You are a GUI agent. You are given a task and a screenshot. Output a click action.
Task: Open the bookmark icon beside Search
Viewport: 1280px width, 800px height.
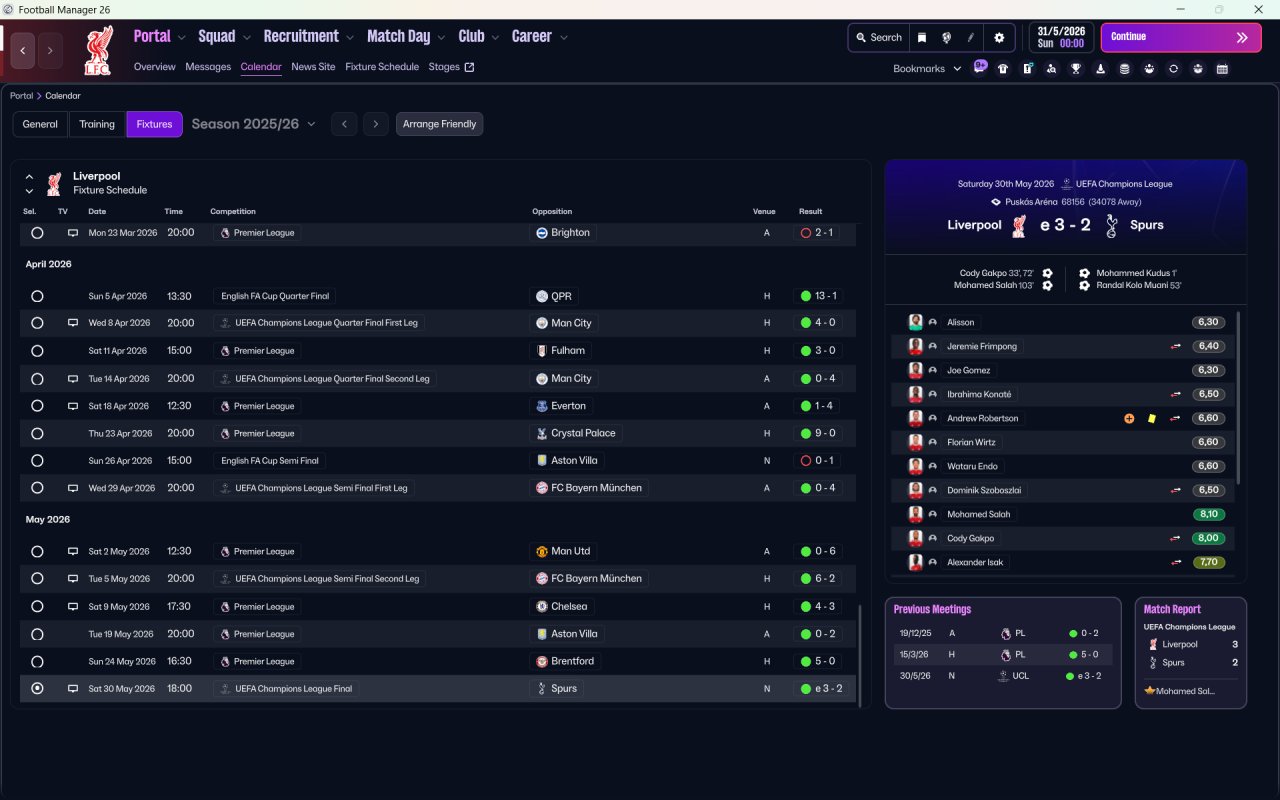click(x=922, y=38)
